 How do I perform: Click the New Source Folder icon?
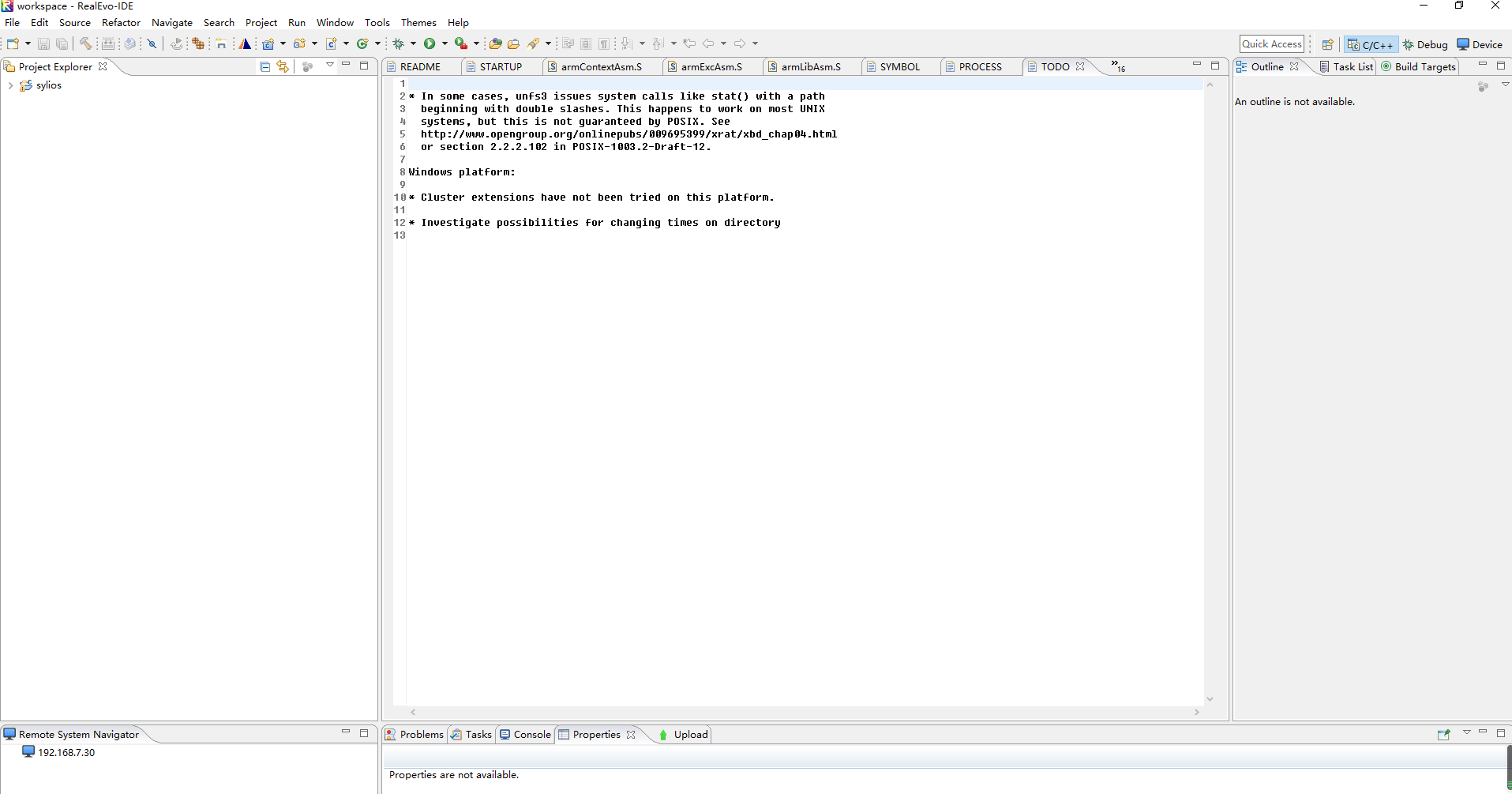(x=299, y=43)
